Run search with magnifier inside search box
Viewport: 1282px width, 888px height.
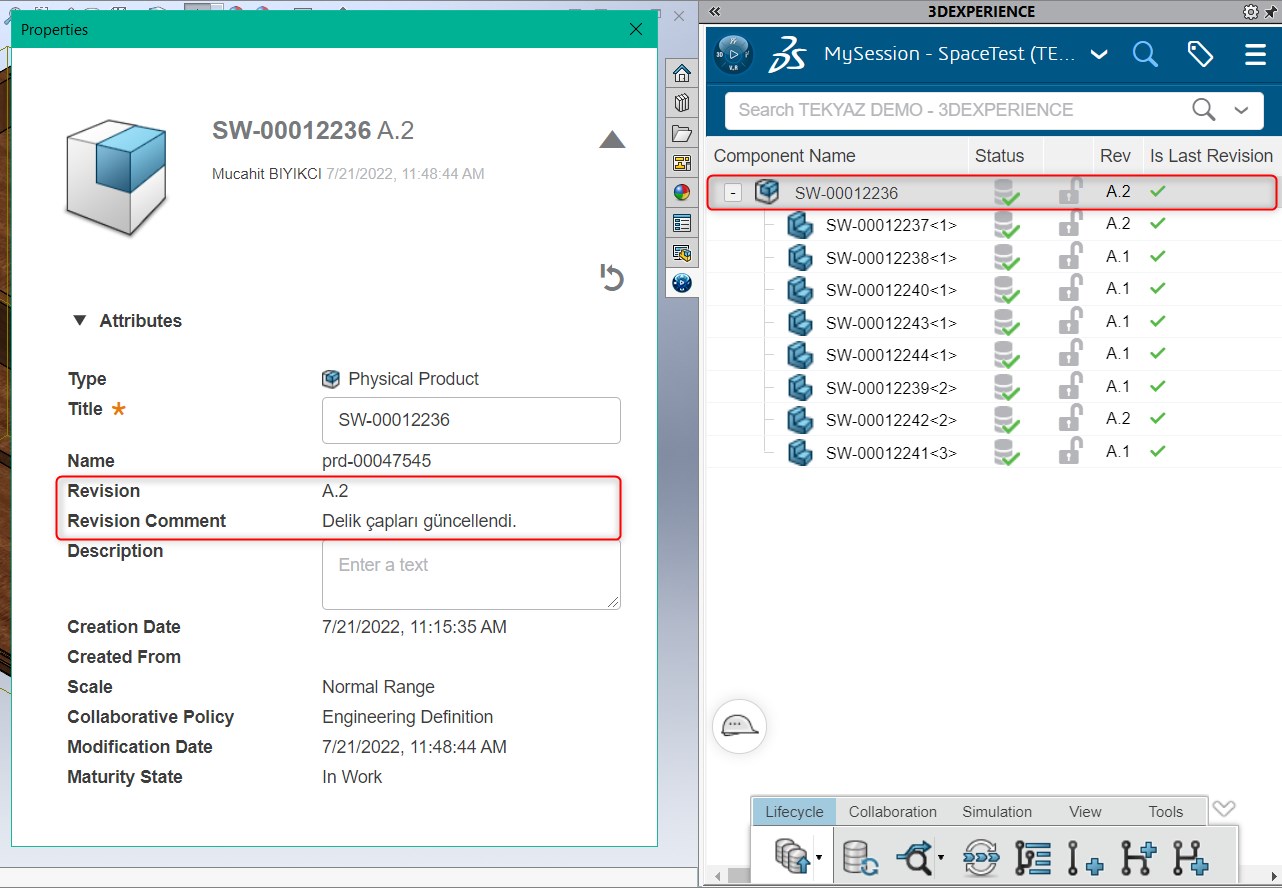1204,109
